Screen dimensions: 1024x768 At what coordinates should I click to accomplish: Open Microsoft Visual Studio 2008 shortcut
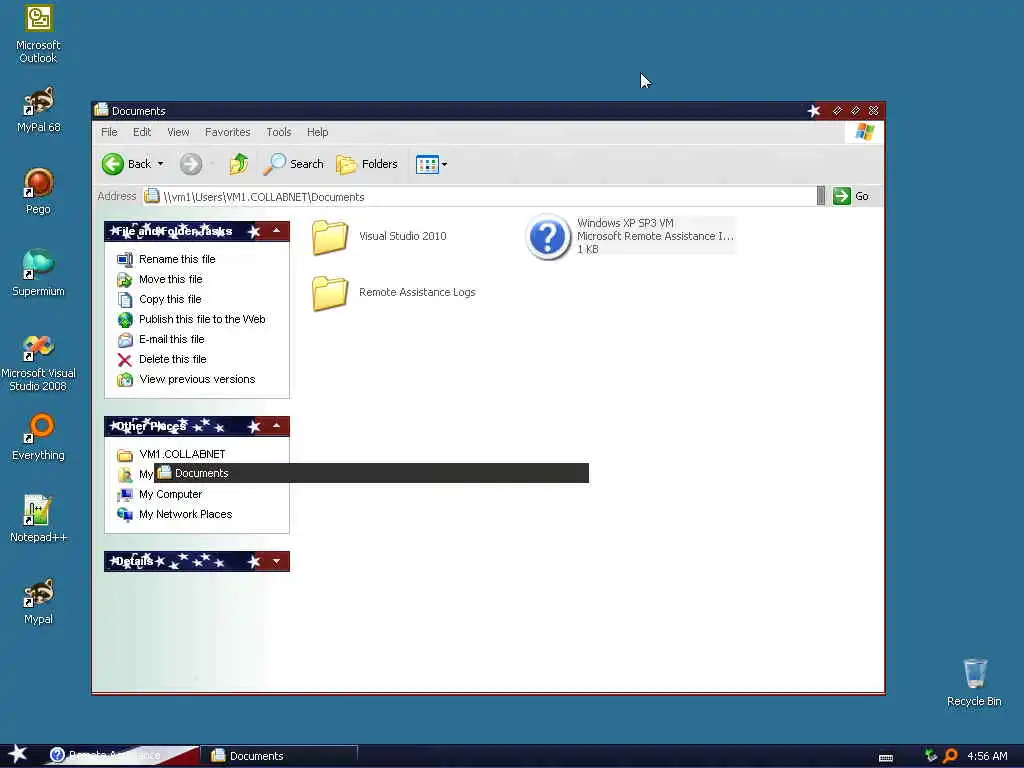38,363
